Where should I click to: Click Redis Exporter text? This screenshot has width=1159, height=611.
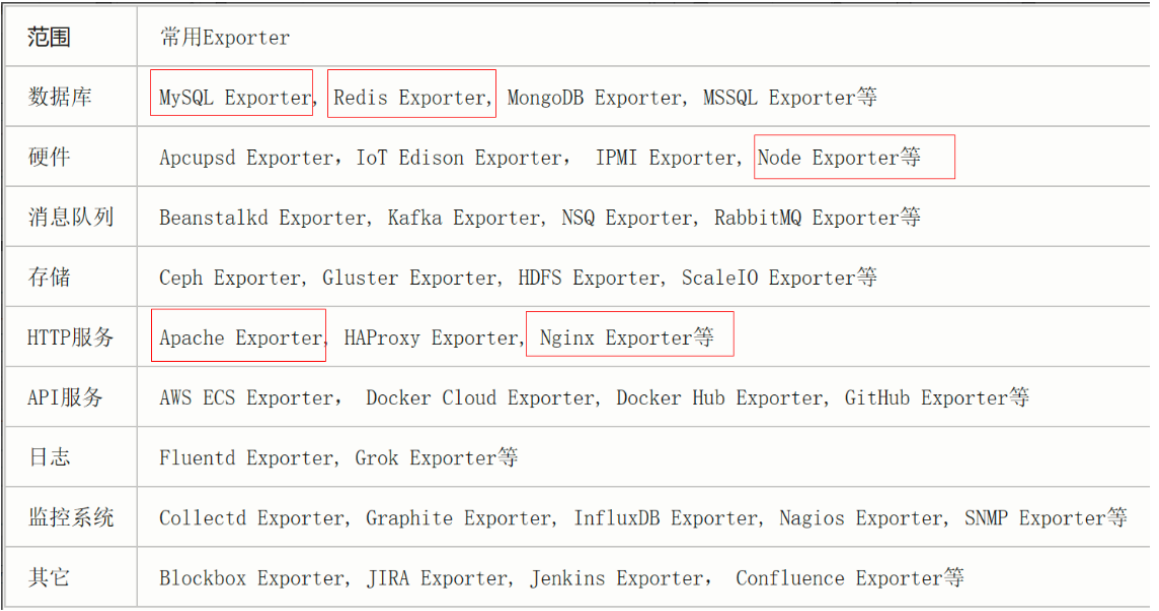tap(409, 98)
